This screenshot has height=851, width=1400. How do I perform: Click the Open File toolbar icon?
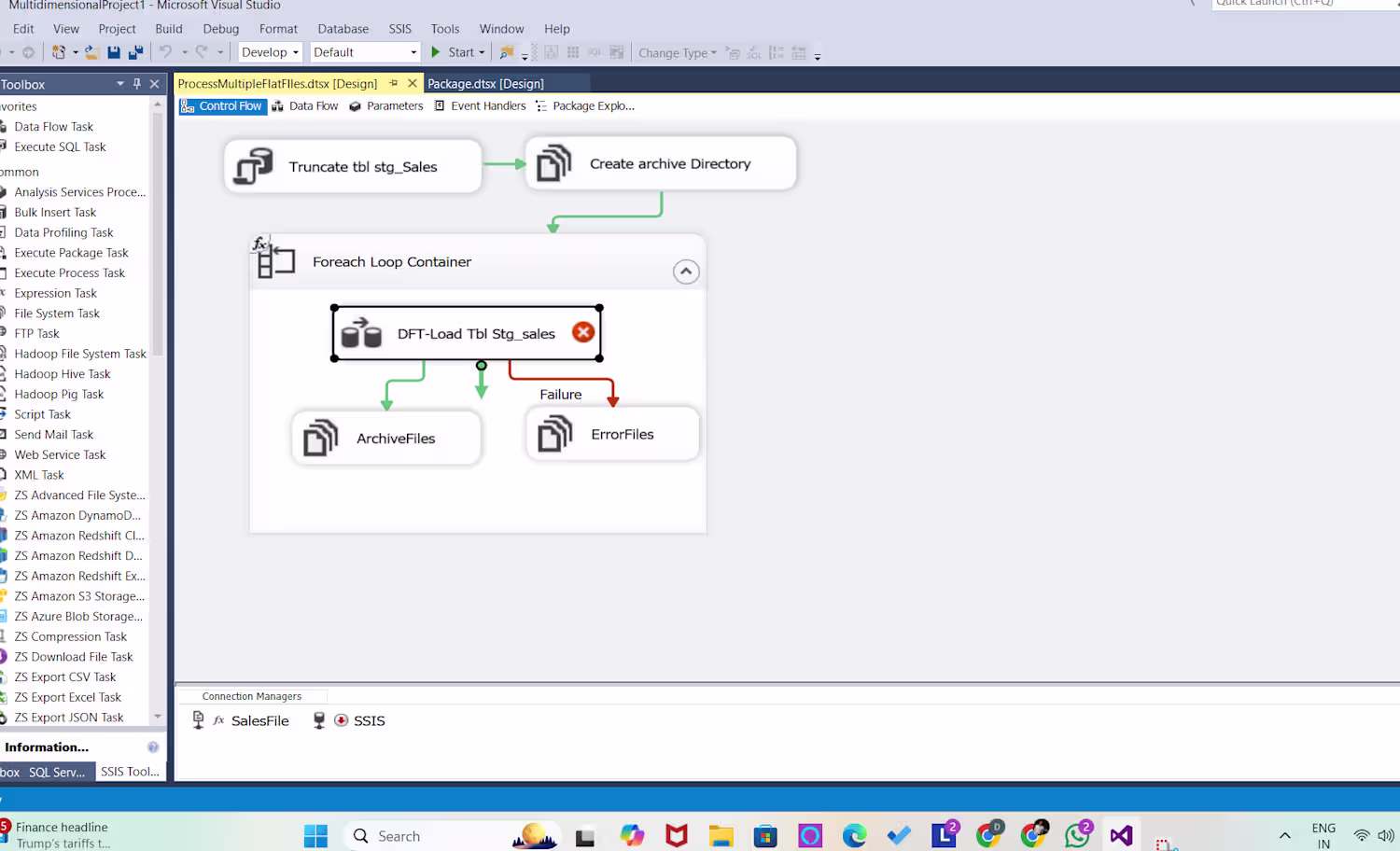(x=91, y=52)
